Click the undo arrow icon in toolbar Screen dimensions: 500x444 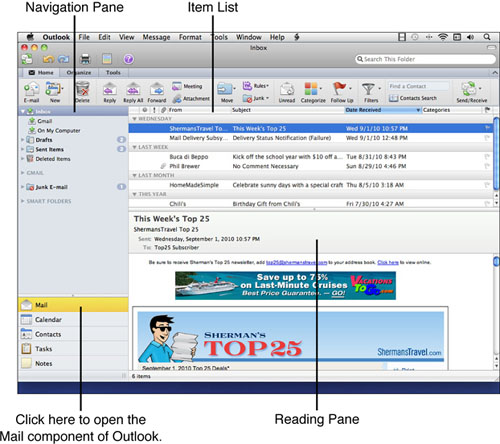[x=48, y=59]
